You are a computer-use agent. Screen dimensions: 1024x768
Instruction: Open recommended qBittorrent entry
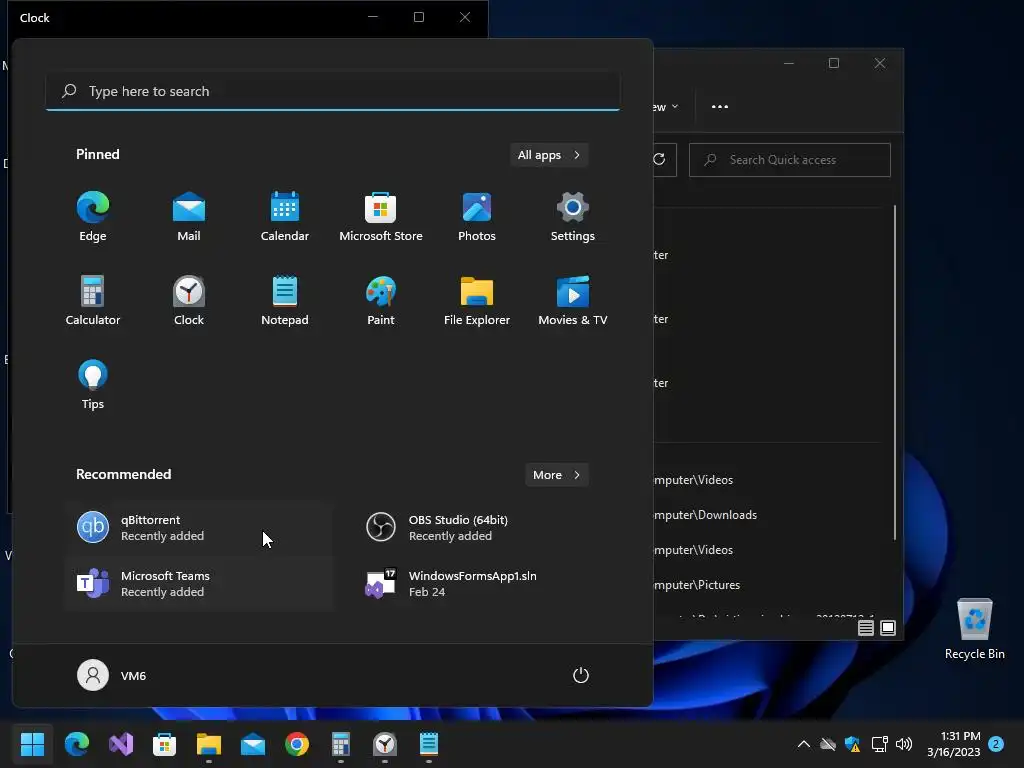pos(199,528)
